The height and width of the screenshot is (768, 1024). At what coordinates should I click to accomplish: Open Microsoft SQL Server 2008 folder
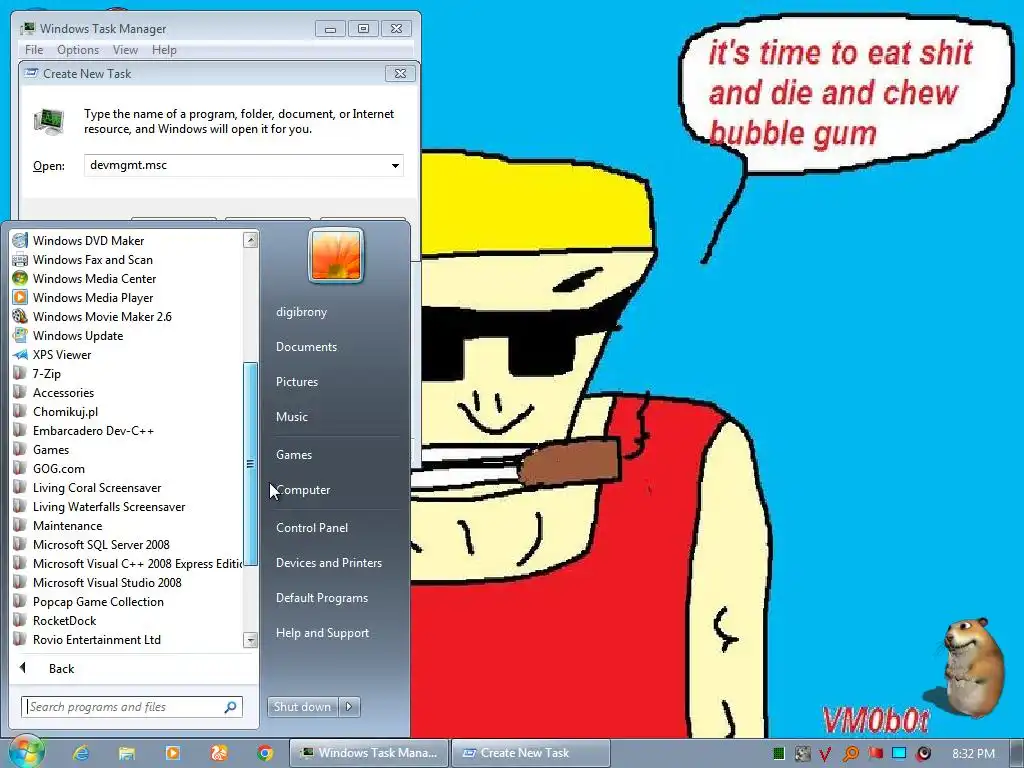[x=101, y=544]
